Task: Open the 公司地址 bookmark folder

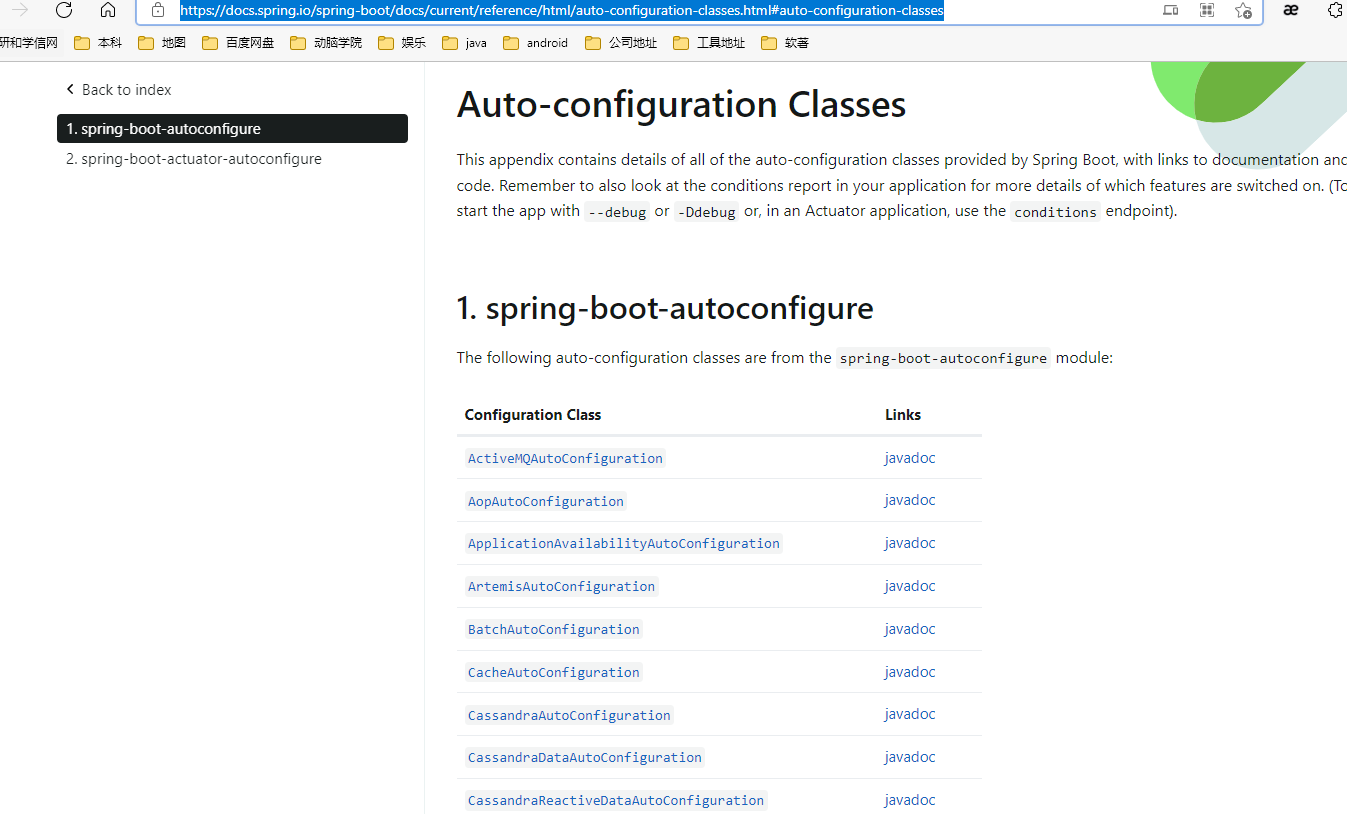Action: (x=621, y=43)
